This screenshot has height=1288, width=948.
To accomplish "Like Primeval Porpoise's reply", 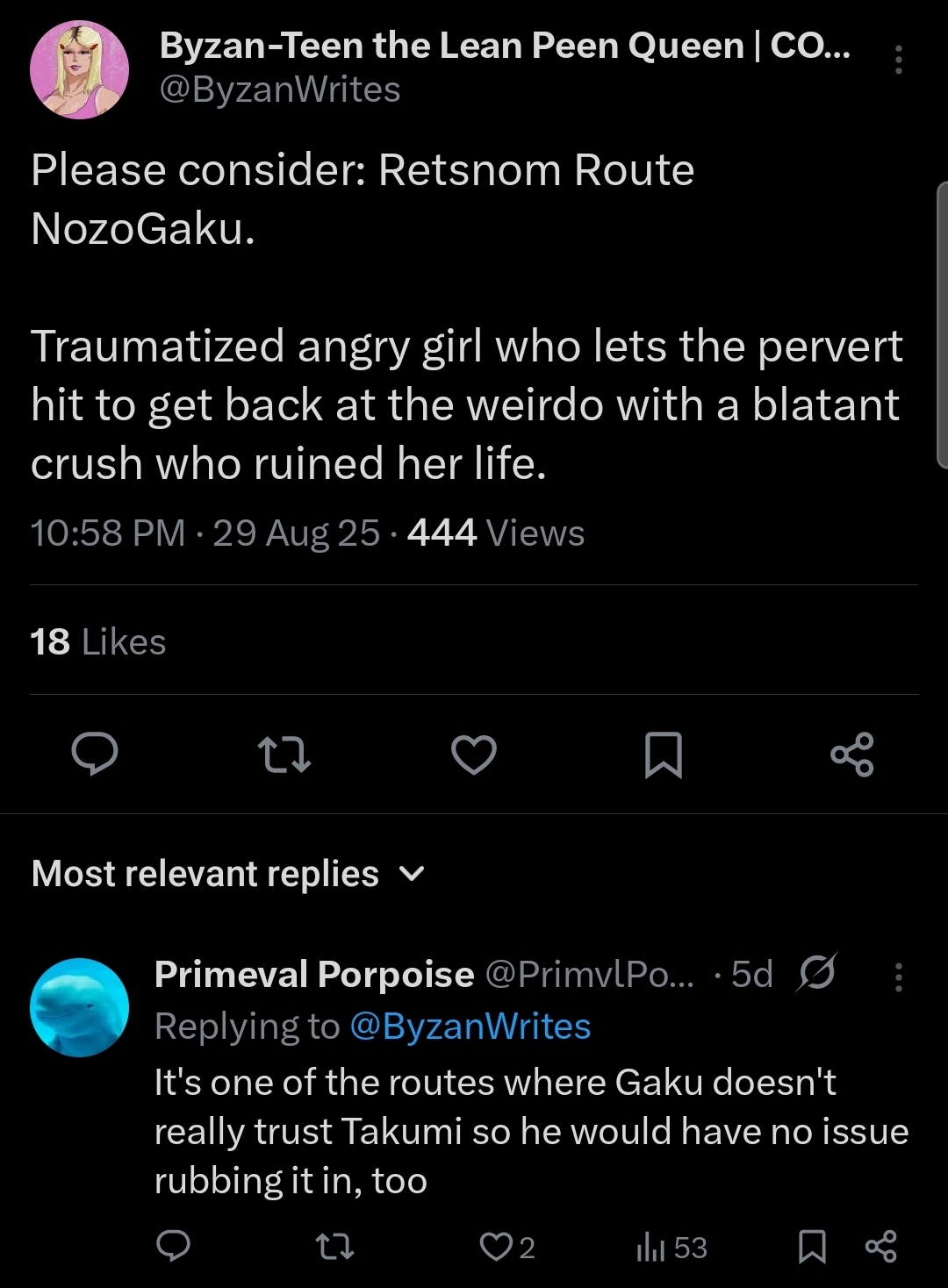I will (x=496, y=1247).
